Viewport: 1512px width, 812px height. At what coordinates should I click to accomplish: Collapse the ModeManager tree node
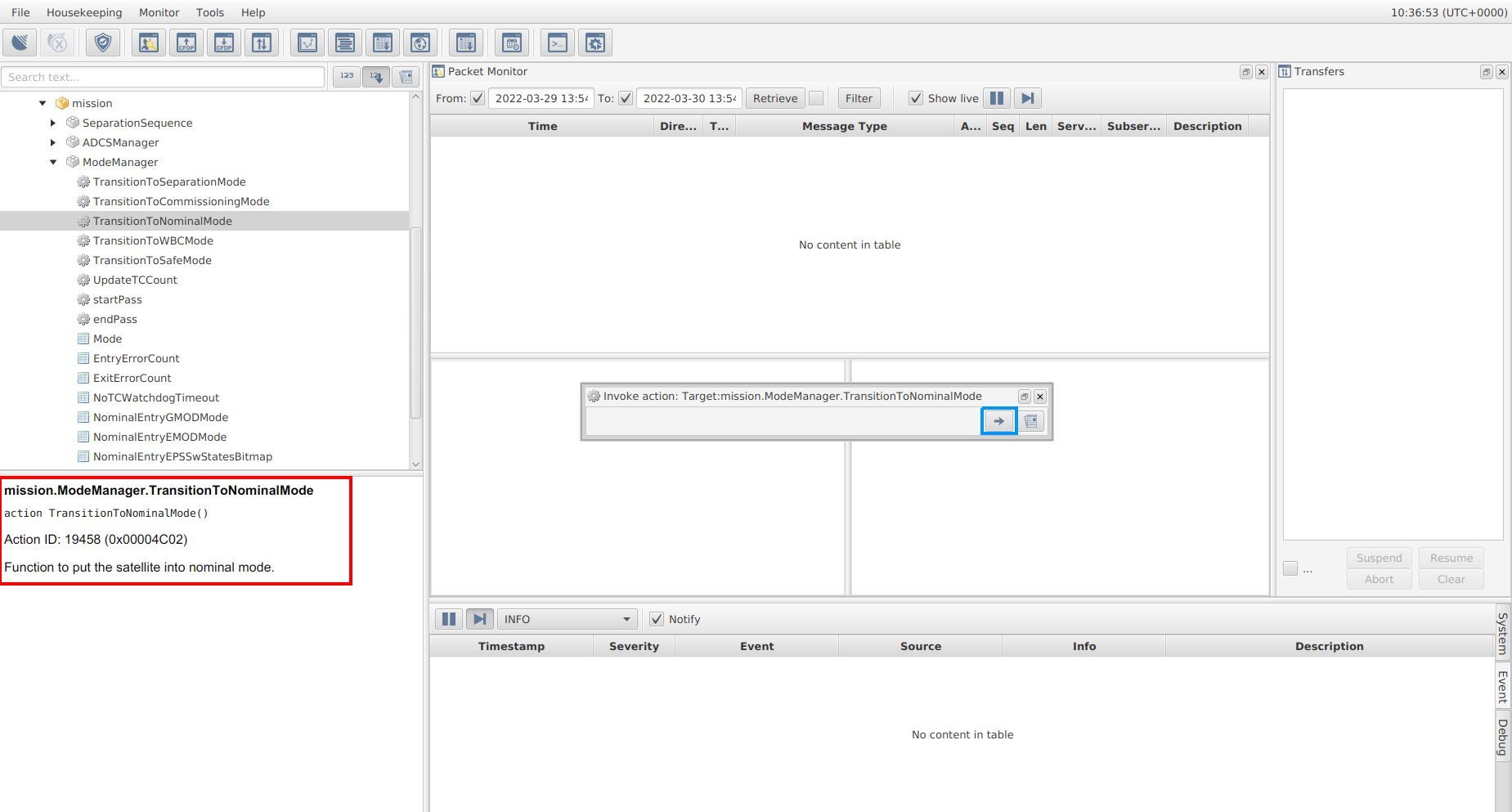coord(53,162)
